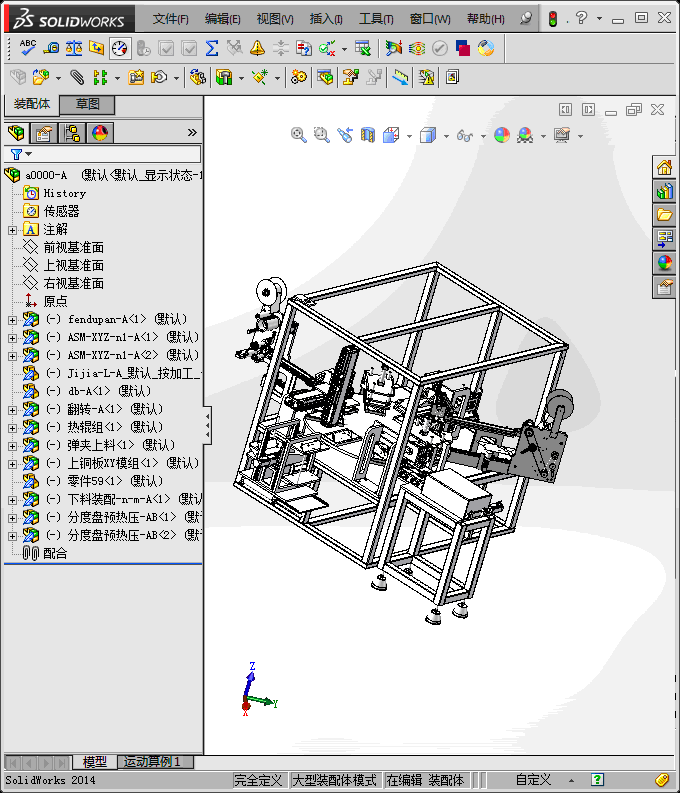This screenshot has width=680, height=793.
Task: Open the 工具(T) menu
Action: tap(376, 19)
